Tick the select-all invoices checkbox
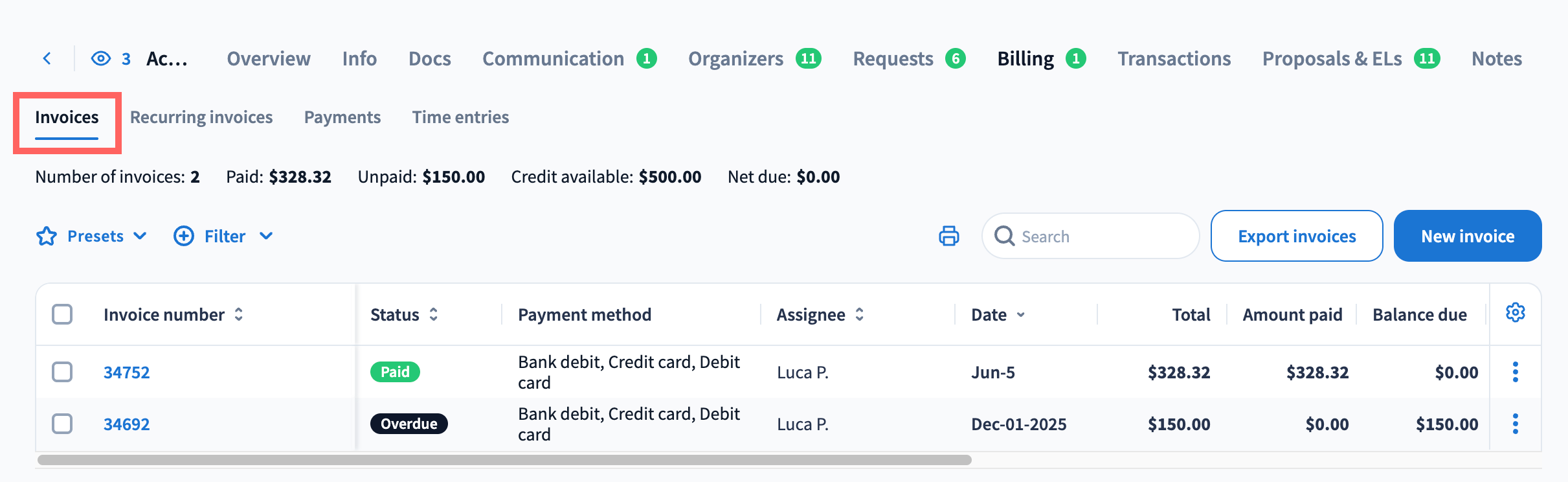Screen dimensions: 1568x482 pos(62,314)
